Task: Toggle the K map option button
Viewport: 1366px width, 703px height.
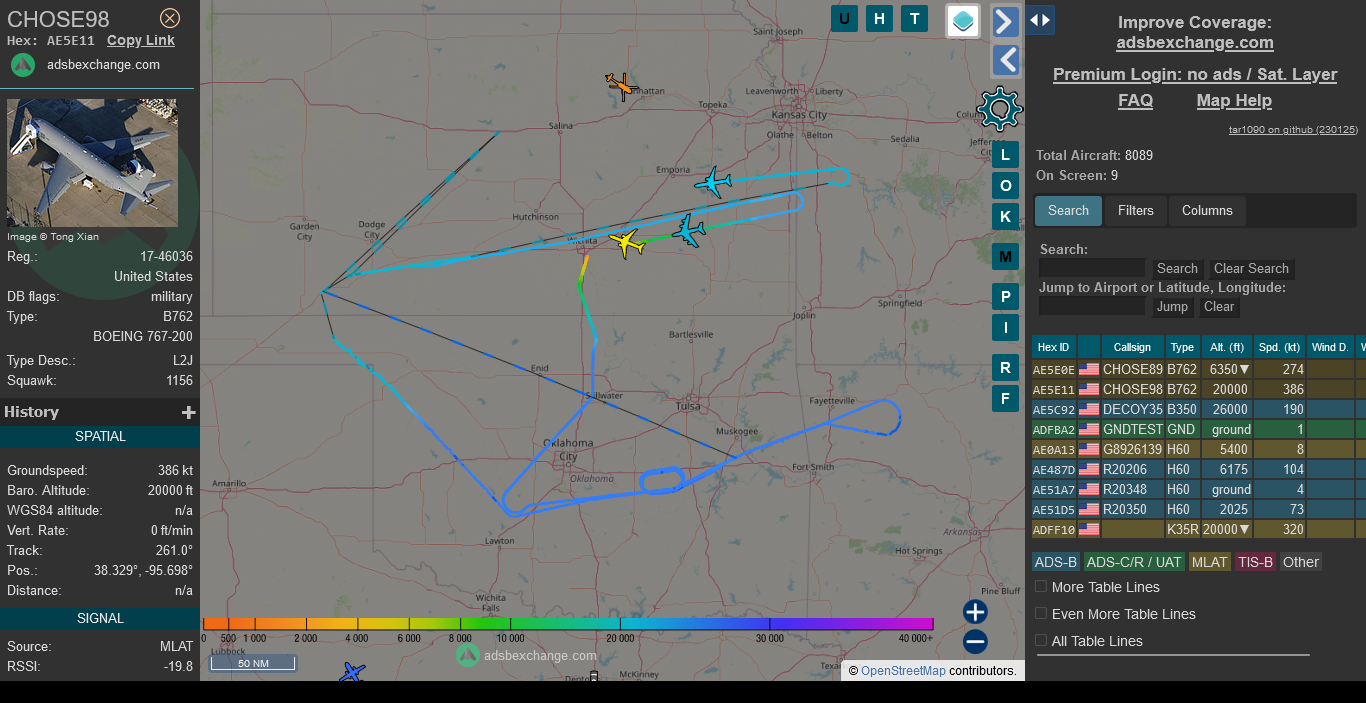Action: [x=1006, y=216]
